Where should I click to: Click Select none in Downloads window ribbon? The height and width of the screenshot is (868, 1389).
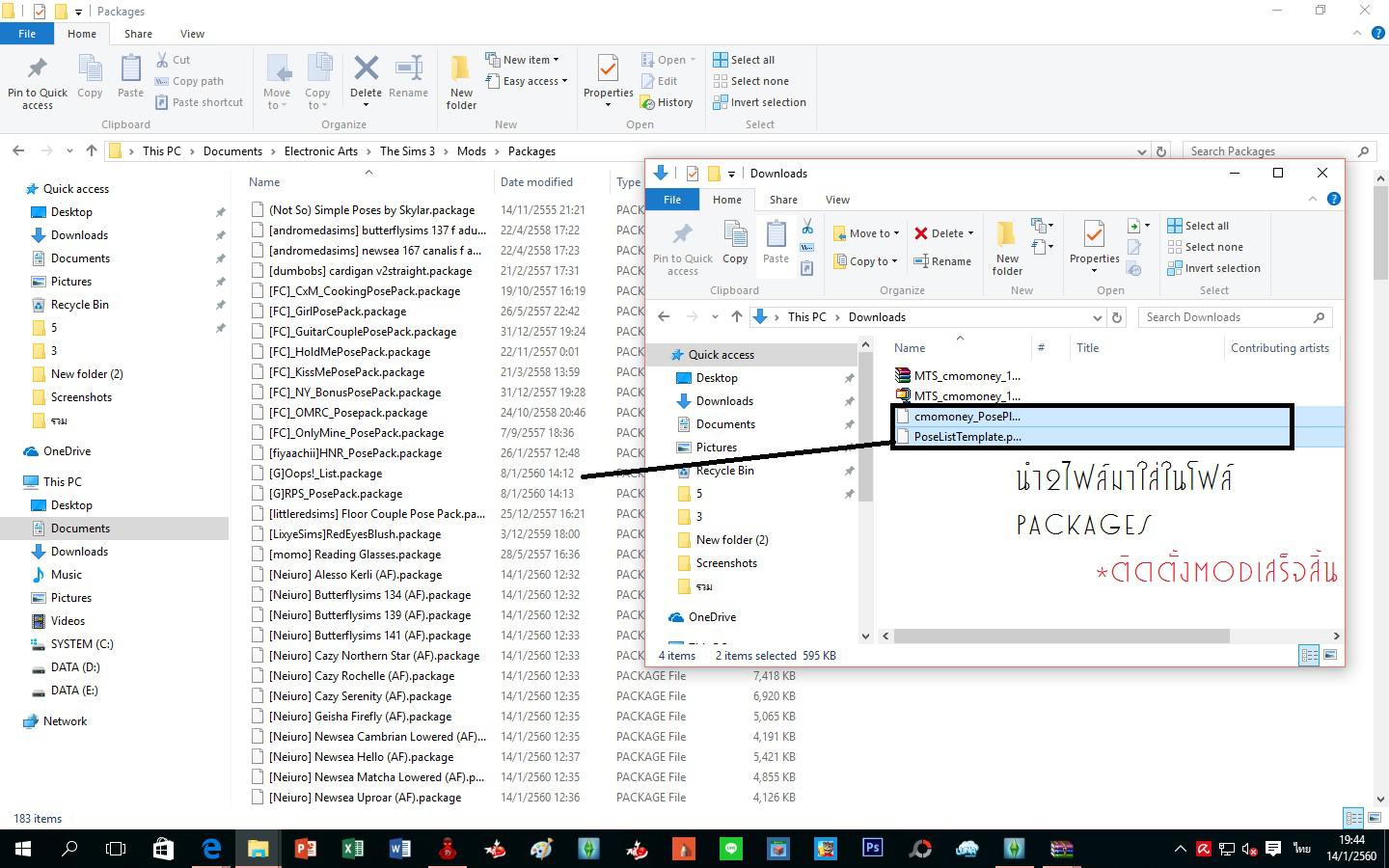[1205, 247]
